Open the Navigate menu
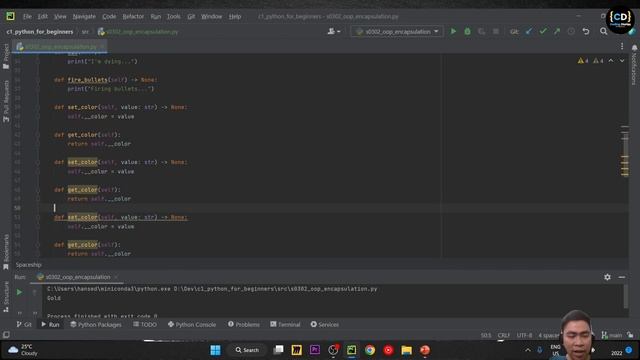Image resolution: width=640 pixels, height=360 pixels. [84, 16]
